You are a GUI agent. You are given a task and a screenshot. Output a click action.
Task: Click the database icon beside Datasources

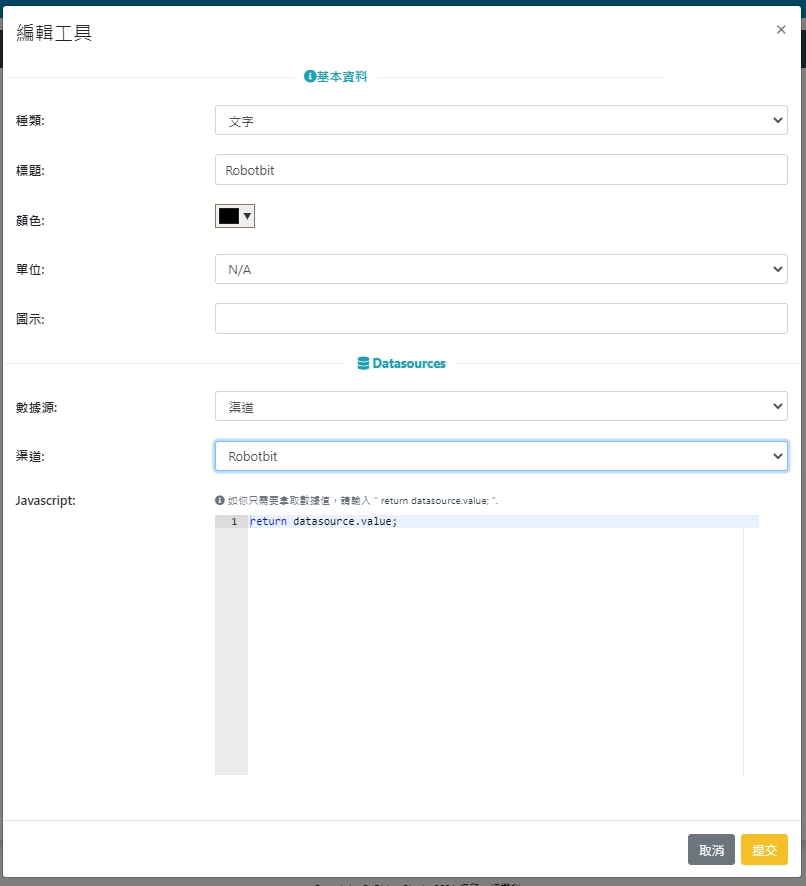pyautogui.click(x=363, y=364)
